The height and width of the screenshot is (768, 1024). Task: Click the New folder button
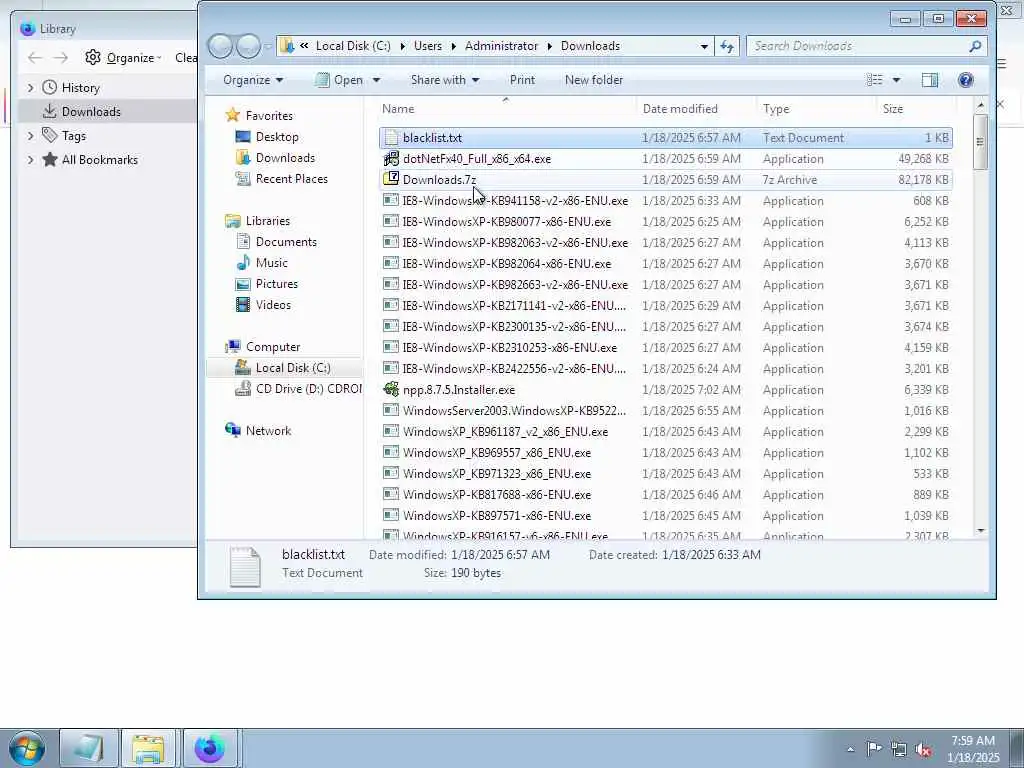pos(594,80)
